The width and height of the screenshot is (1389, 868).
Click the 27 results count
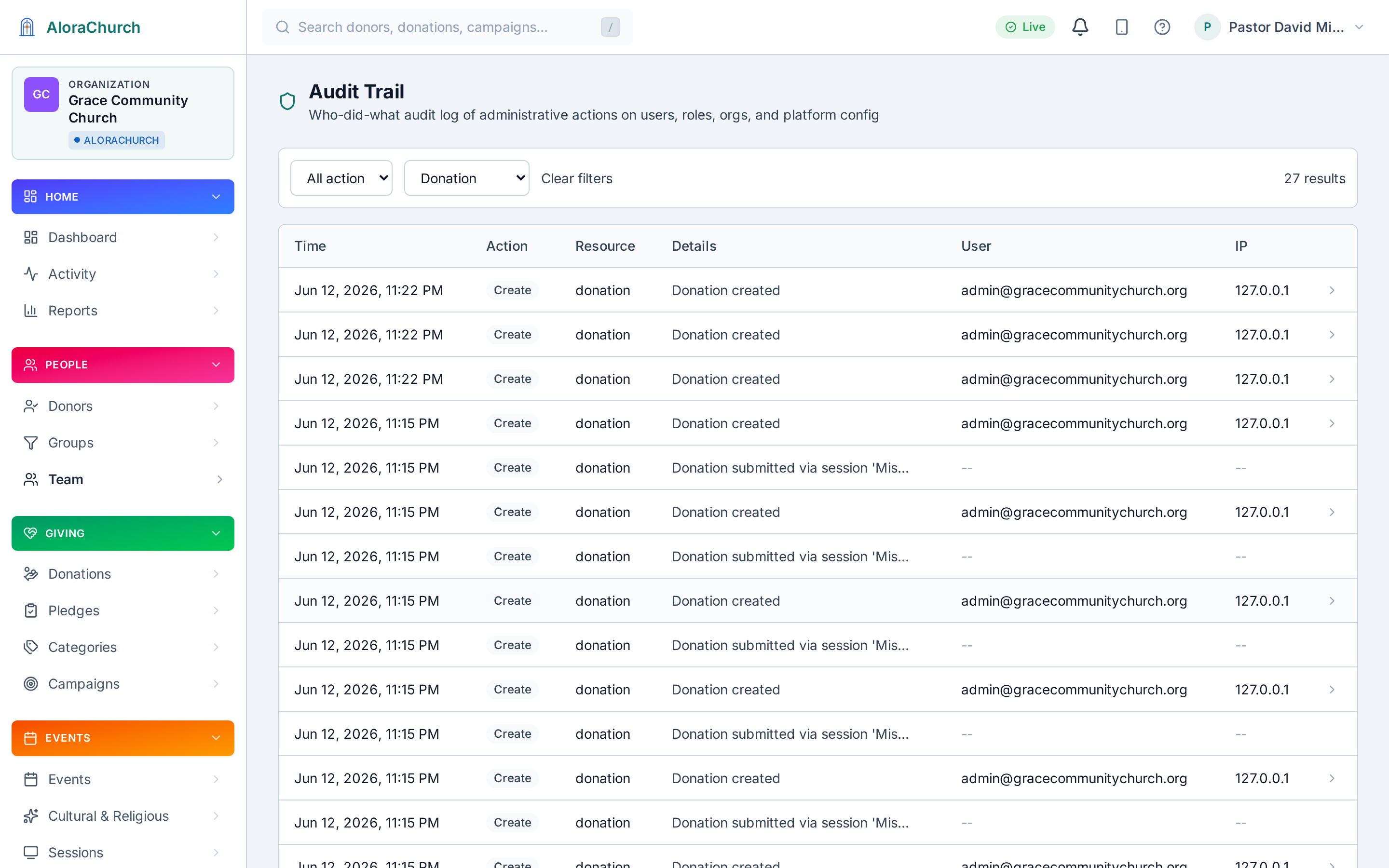point(1314,178)
